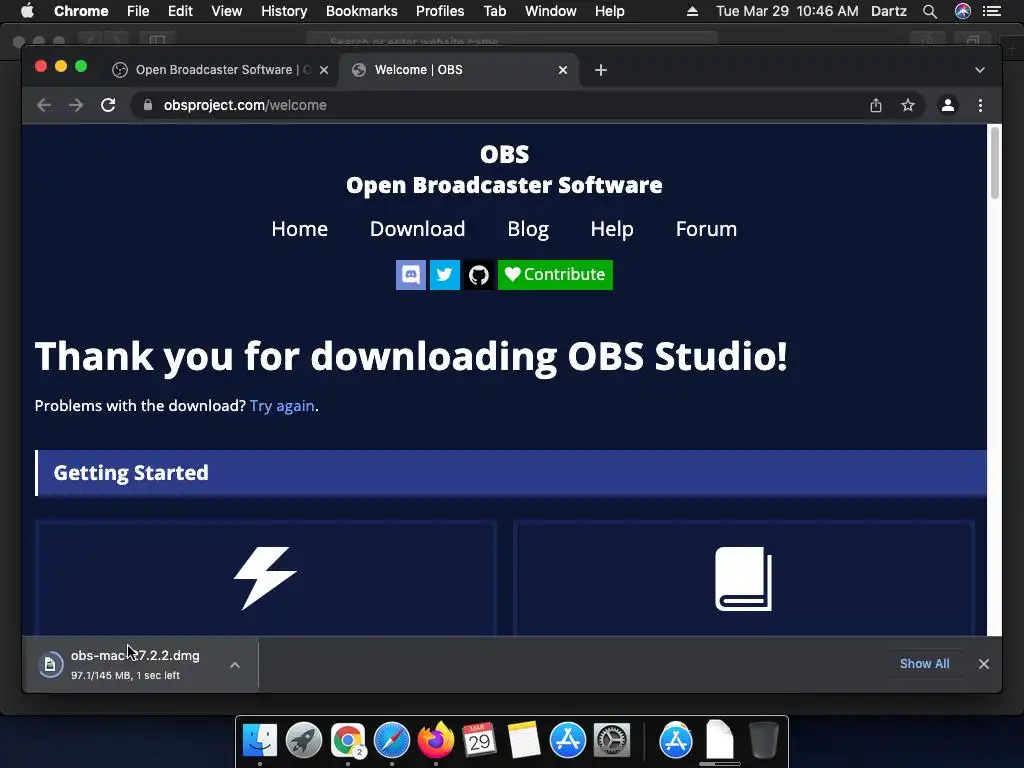Click the Siri icon in menu bar
The image size is (1024, 768).
963,11
